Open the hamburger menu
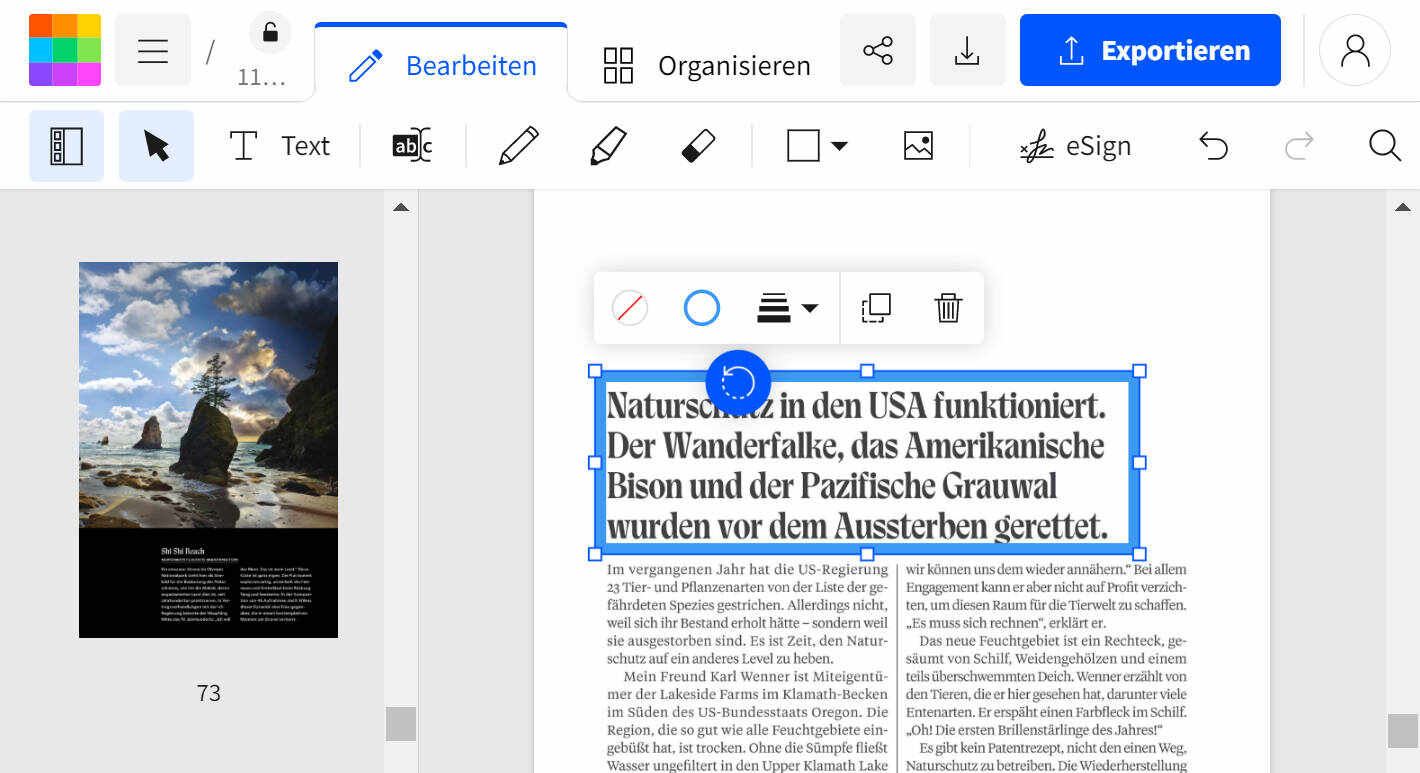Screen dimensions: 1420x773 click(152, 50)
